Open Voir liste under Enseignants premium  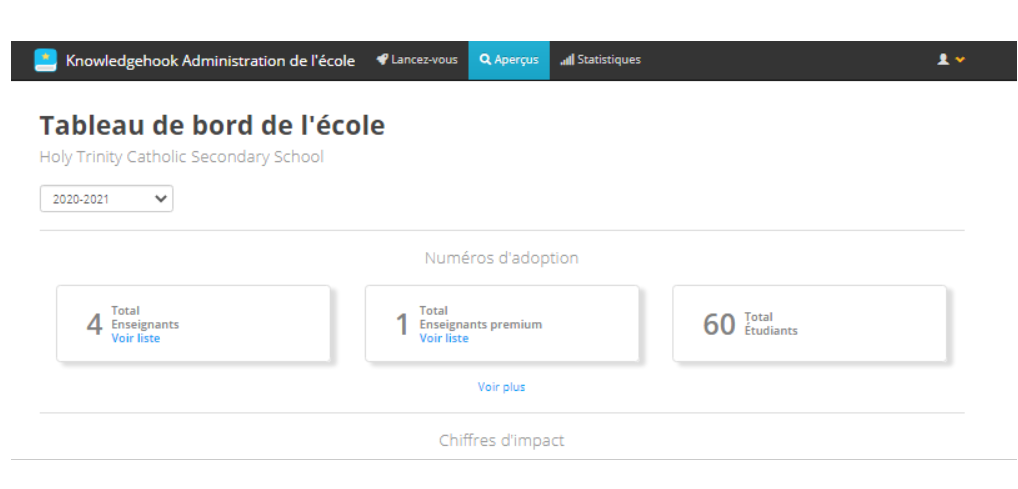pyautogui.click(x=443, y=338)
